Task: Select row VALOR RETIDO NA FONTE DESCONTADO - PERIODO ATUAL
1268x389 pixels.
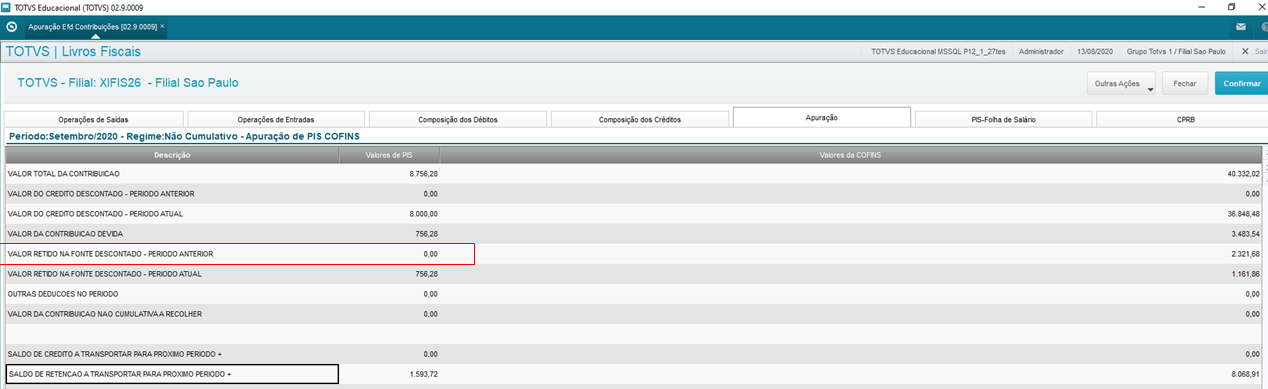Action: 634,273
